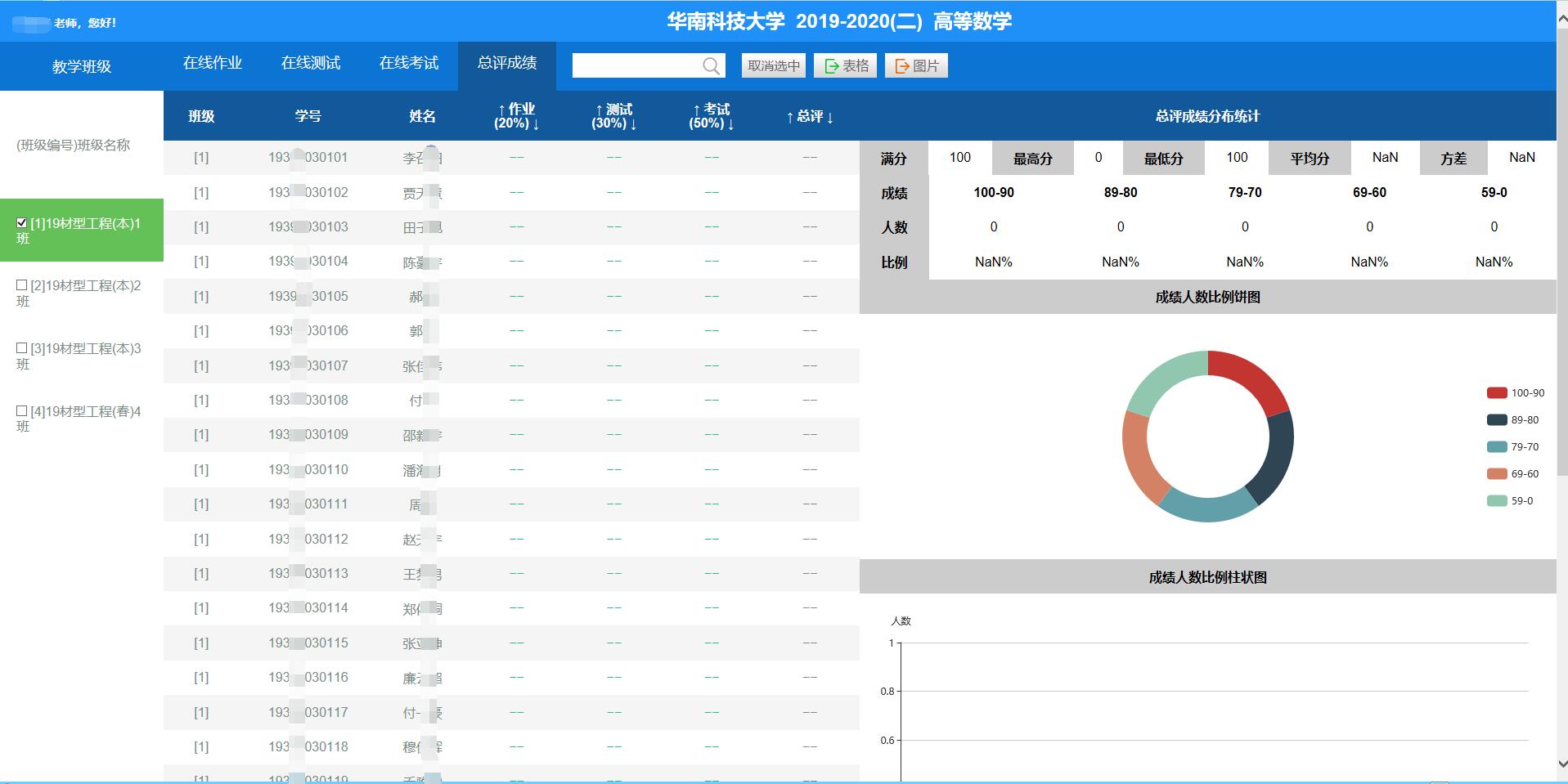Click the (班级编号)班级名称 label
Viewport: 1568px width, 784px height.
point(74,145)
